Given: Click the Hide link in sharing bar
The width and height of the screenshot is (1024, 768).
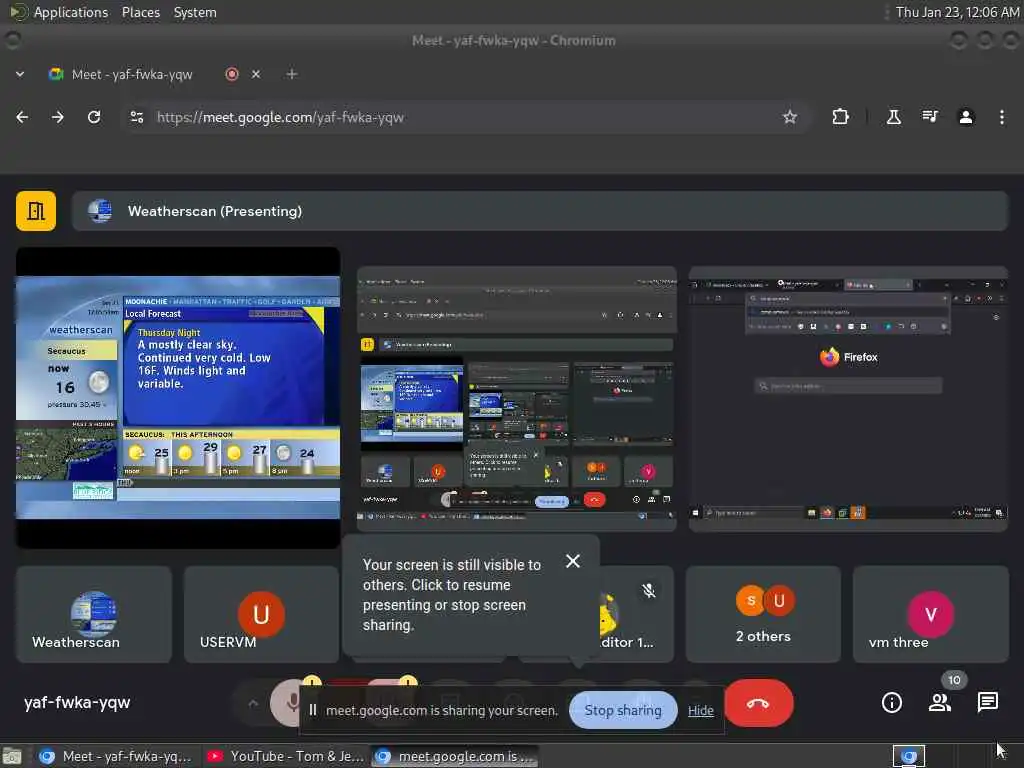Looking at the screenshot, I should coord(701,711).
